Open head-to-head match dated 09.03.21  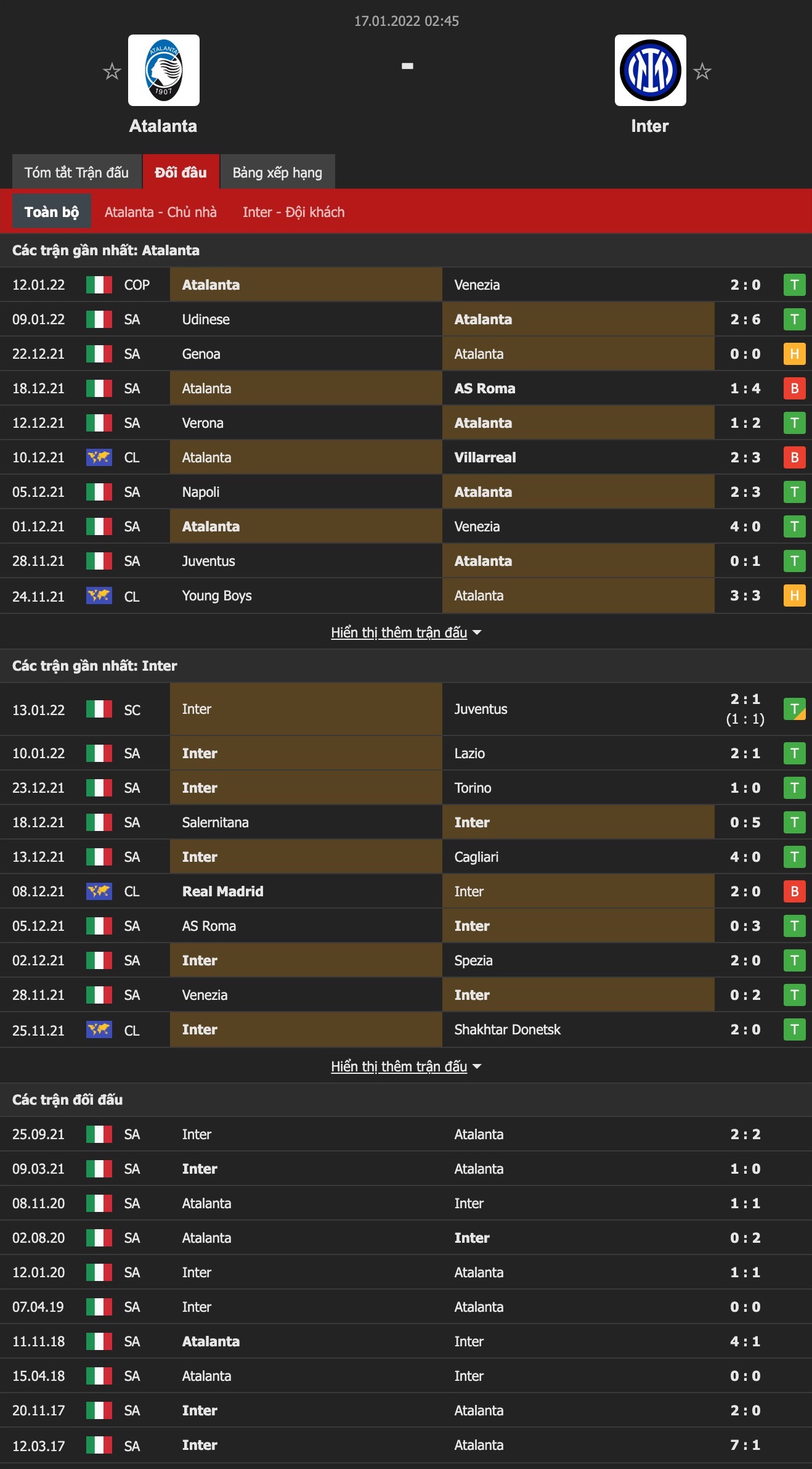coord(406,1169)
